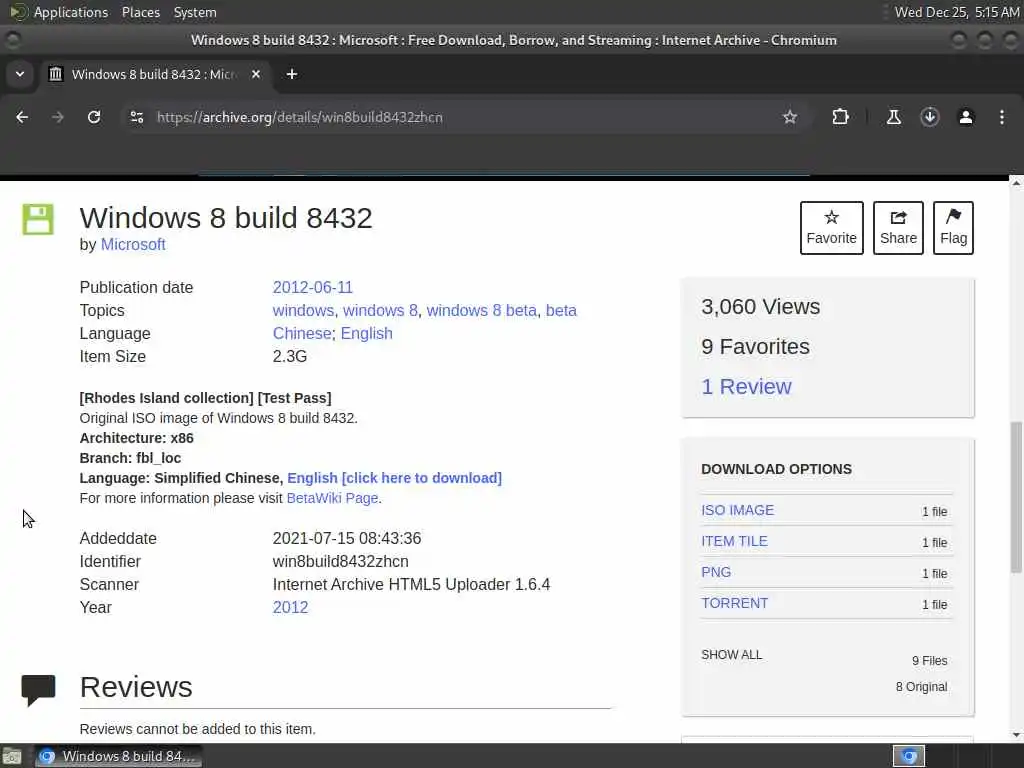1024x768 pixels.
Task: Open the profile avatar menu
Action: pyautogui.click(x=966, y=117)
